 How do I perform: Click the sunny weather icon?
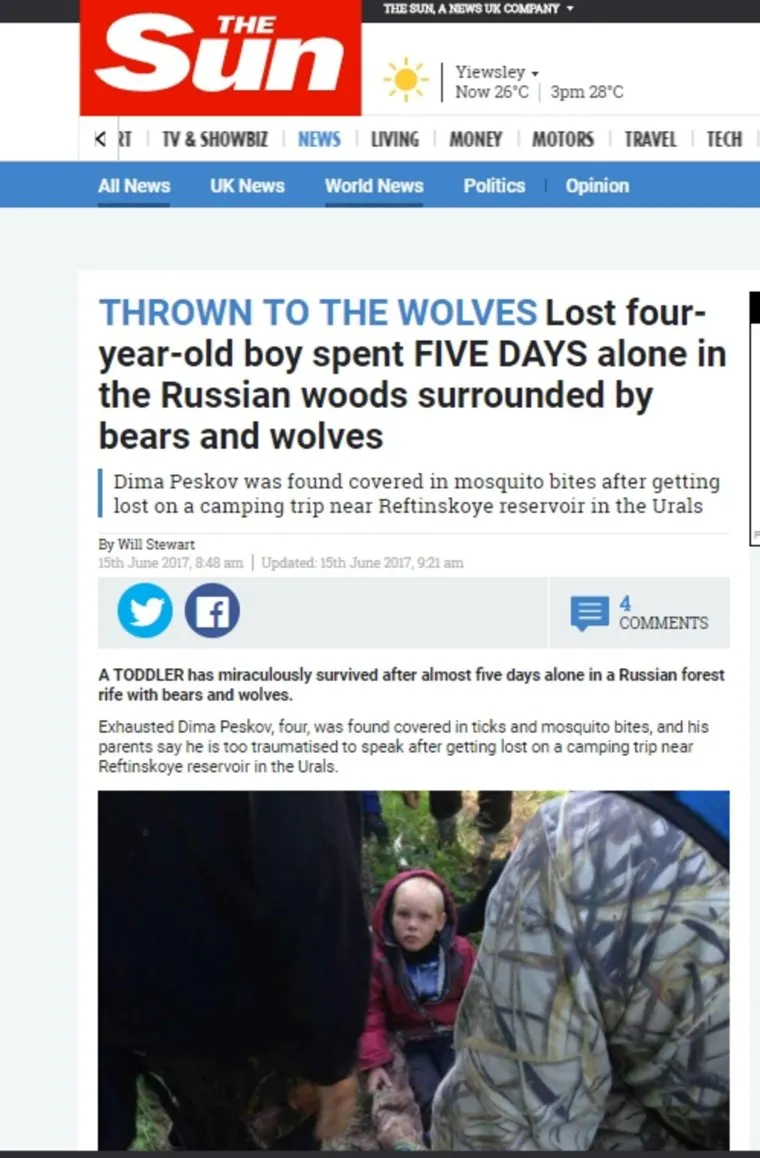pos(405,80)
